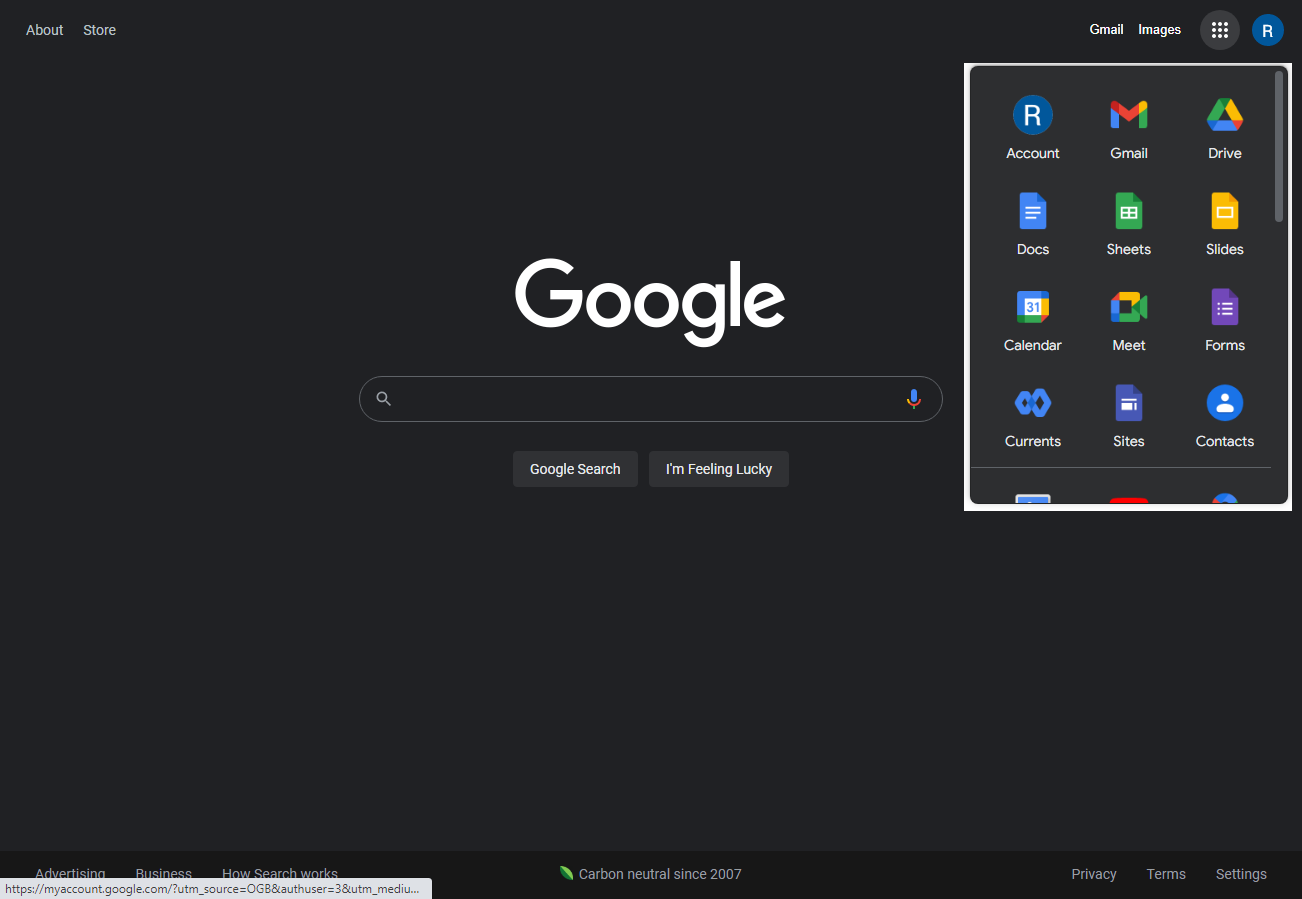Viewport: 1302px width, 899px height.
Task: Open Contacts from the apps grid
Action: click(x=1224, y=415)
